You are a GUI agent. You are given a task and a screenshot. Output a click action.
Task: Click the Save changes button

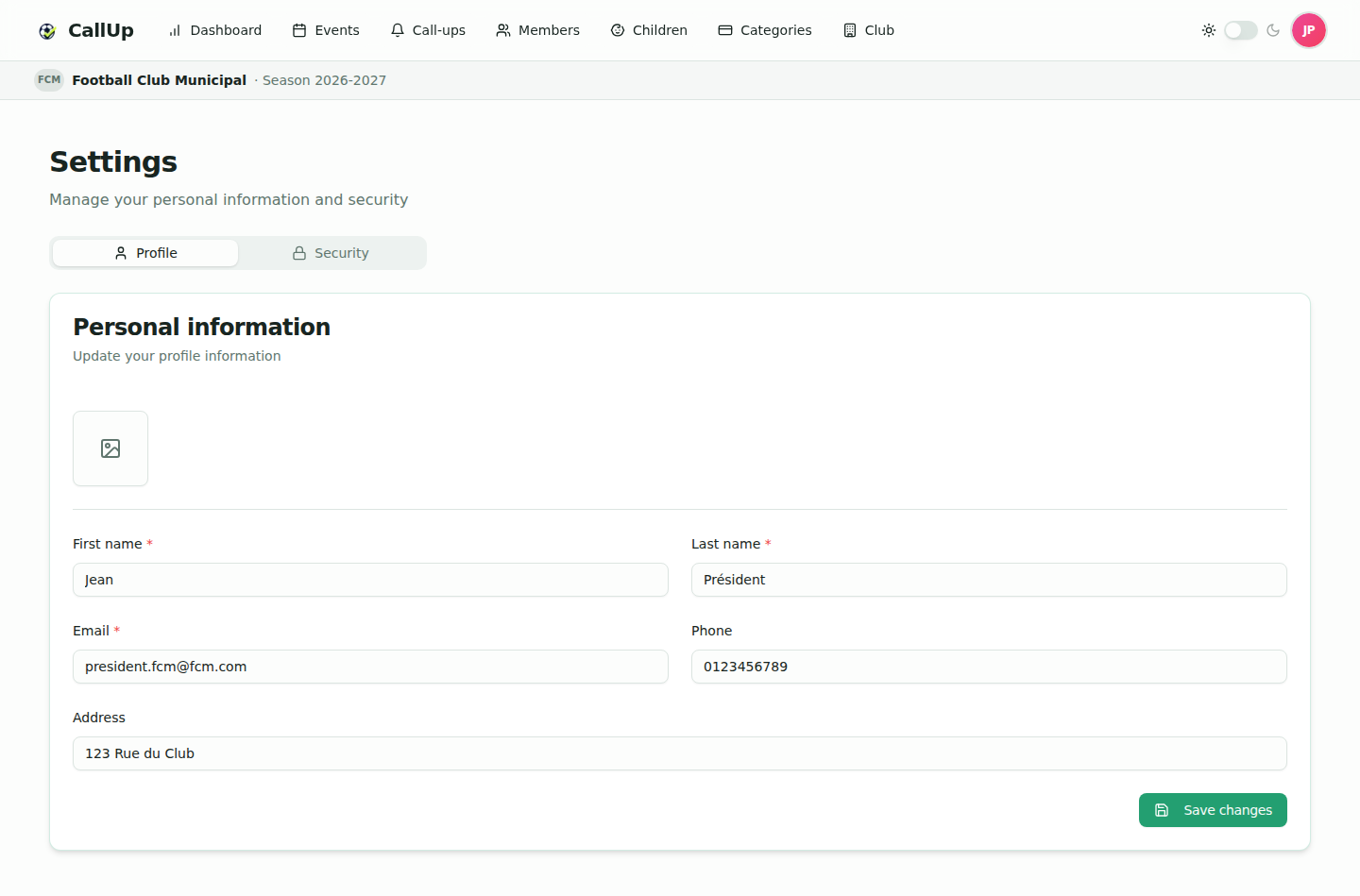1213,810
